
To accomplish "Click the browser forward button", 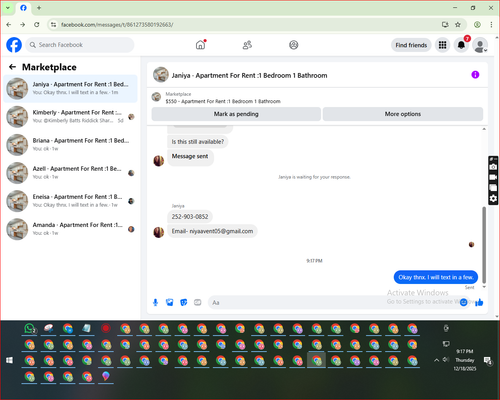I will pyautogui.click(x=22, y=25).
